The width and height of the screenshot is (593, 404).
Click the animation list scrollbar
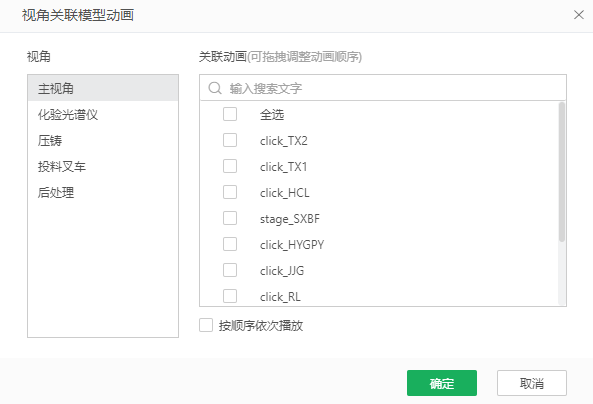pos(562,172)
